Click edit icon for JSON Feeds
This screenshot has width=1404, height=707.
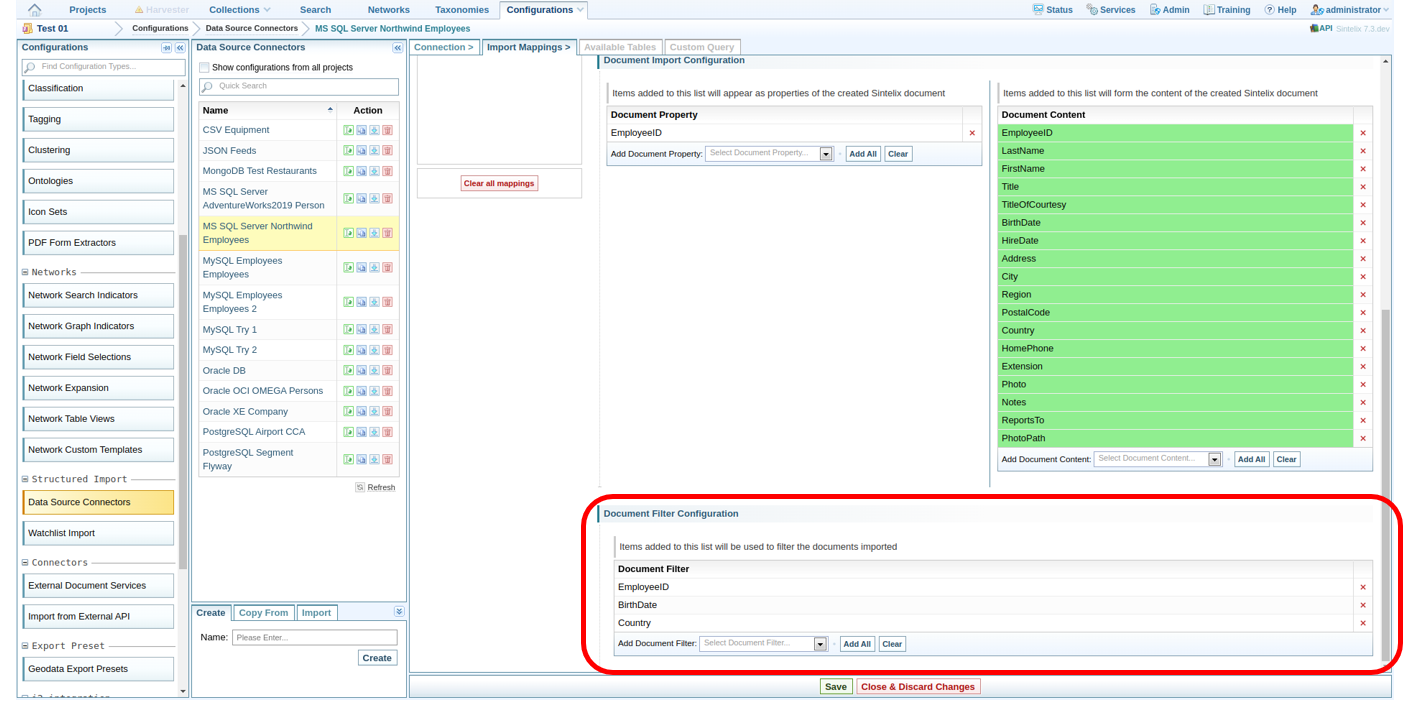pyautogui.click(x=348, y=151)
